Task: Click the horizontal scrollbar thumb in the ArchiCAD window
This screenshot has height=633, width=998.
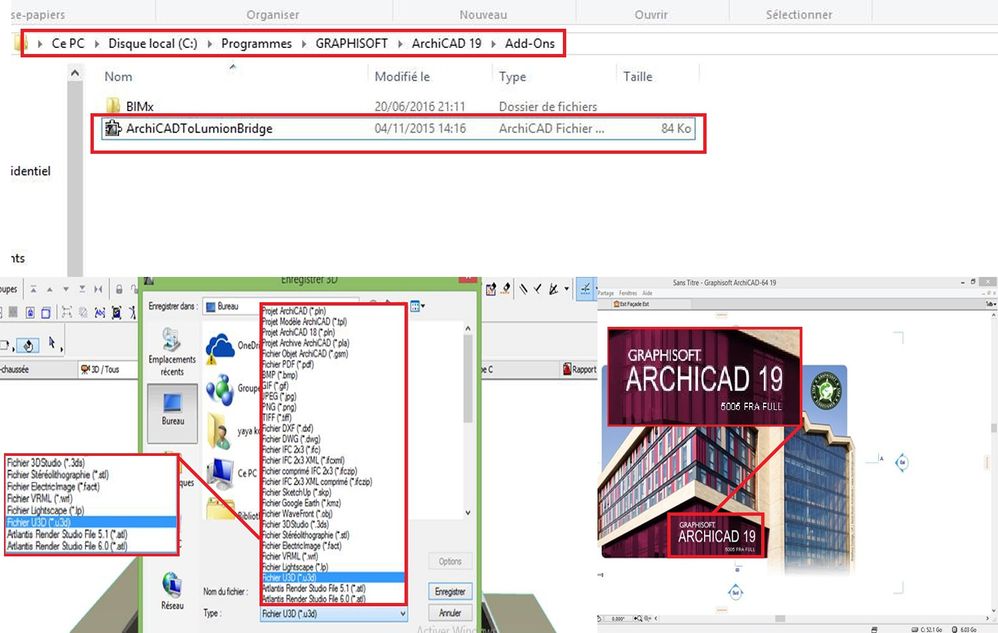Action: tap(780, 618)
